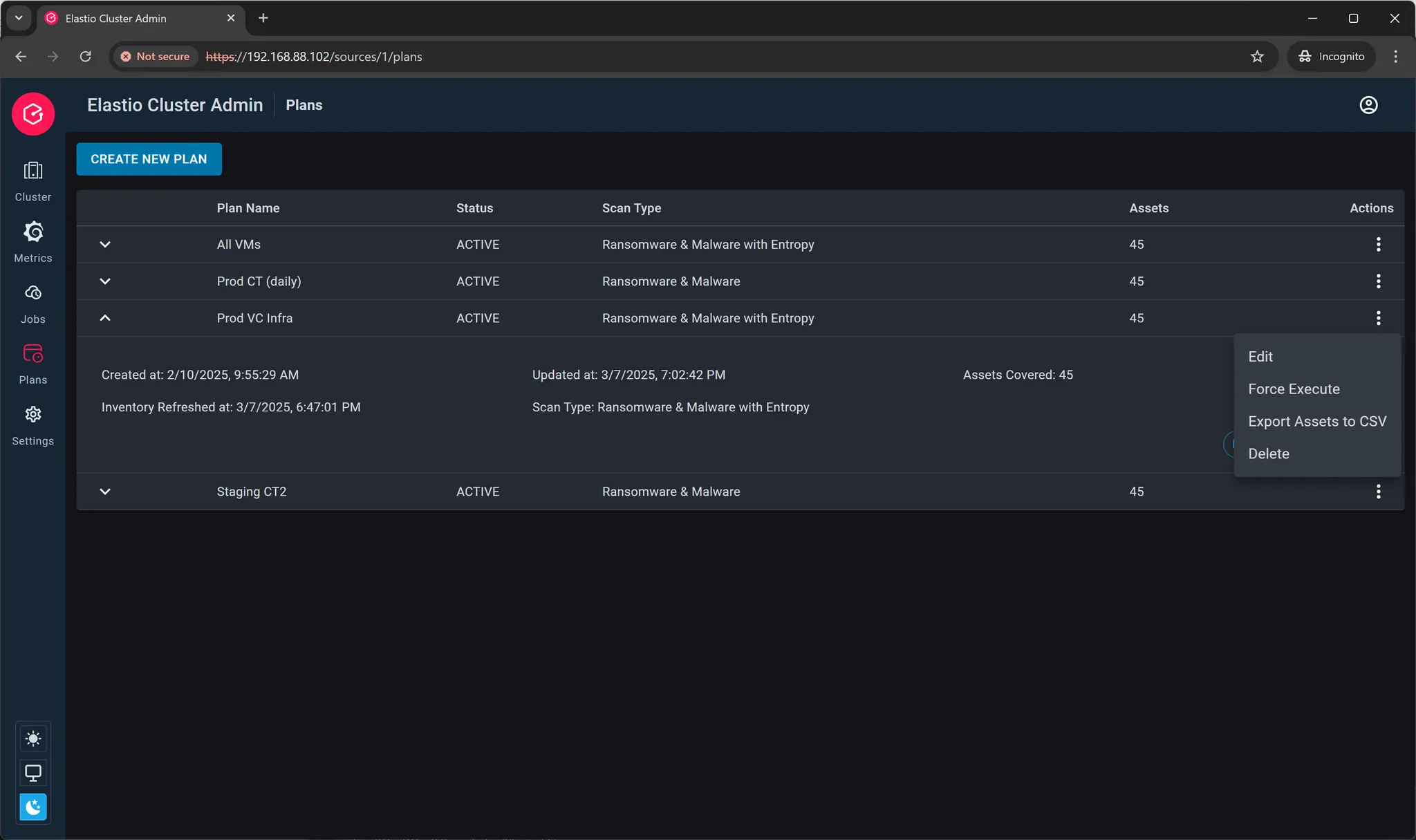Click the Actions column header
This screenshot has width=1416, height=840.
pyautogui.click(x=1372, y=208)
